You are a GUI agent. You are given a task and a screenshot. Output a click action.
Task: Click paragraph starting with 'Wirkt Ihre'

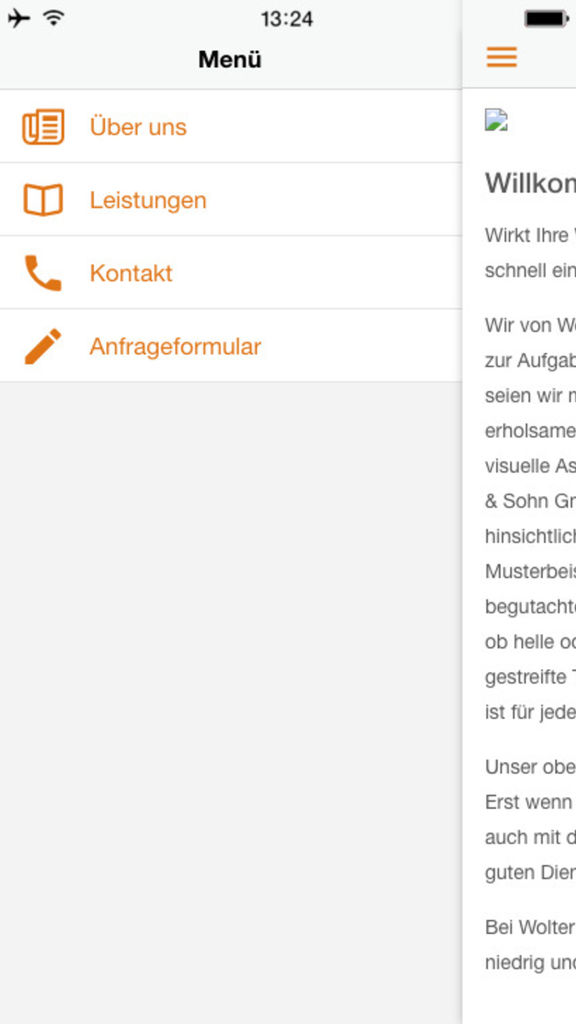[x=530, y=253]
